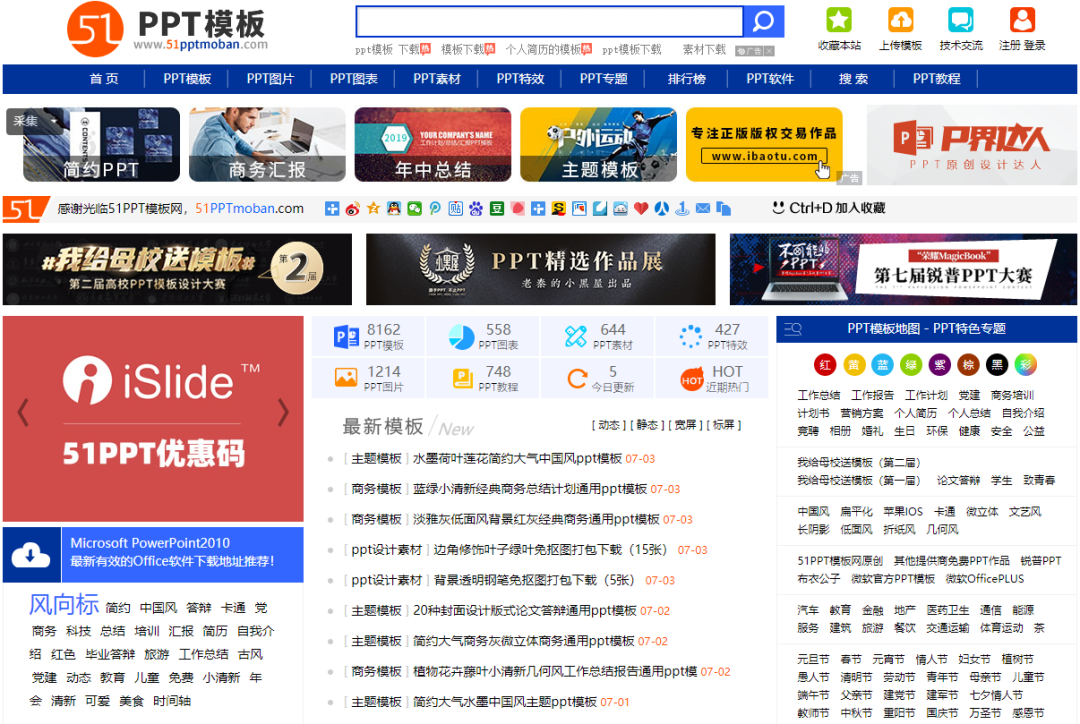Click the magnifier search button
The height and width of the screenshot is (724, 1080).
pos(763,21)
